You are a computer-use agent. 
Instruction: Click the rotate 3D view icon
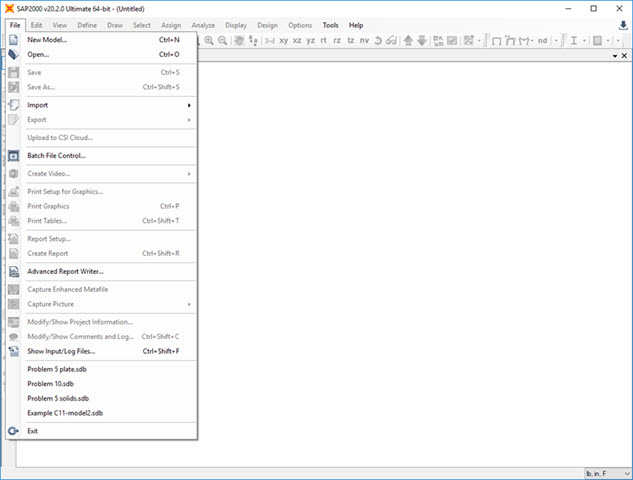378,40
